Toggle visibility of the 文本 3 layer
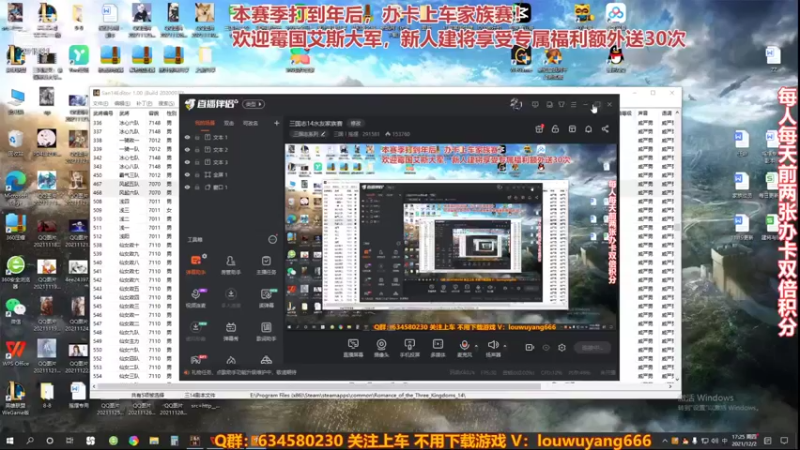The image size is (800, 450). (x=187, y=162)
